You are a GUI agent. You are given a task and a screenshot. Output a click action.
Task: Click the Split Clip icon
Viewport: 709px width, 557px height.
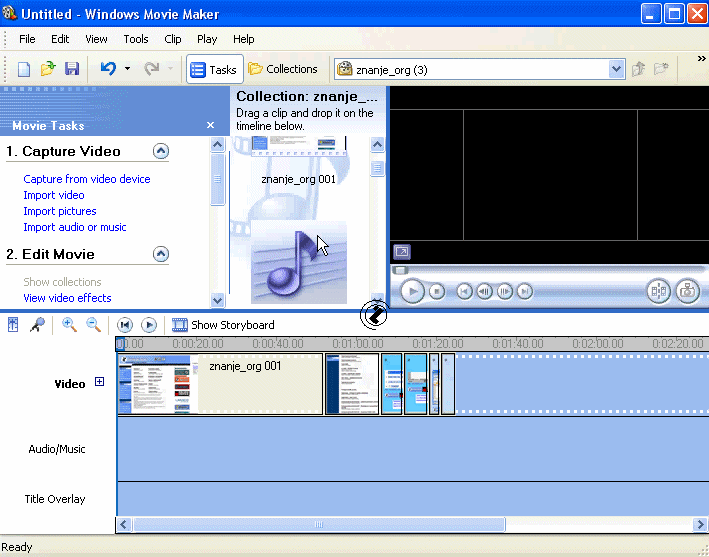coord(658,291)
